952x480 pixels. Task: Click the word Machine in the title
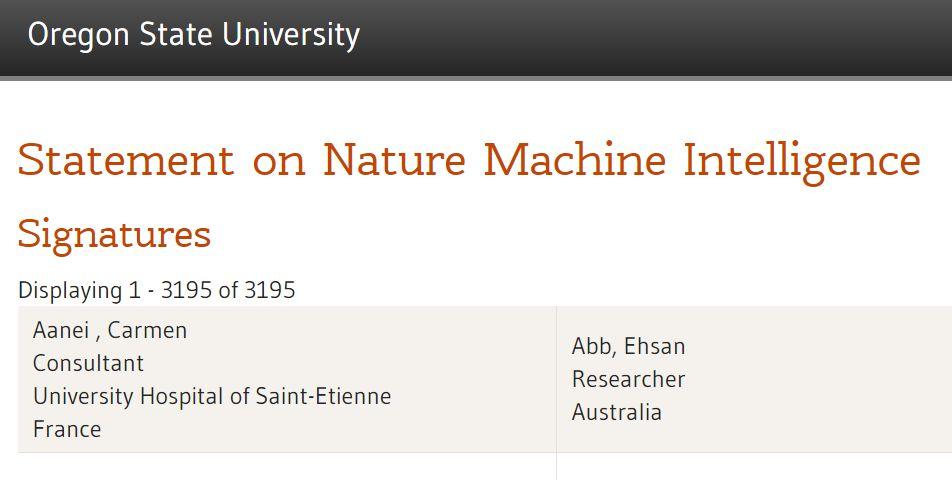tap(575, 159)
